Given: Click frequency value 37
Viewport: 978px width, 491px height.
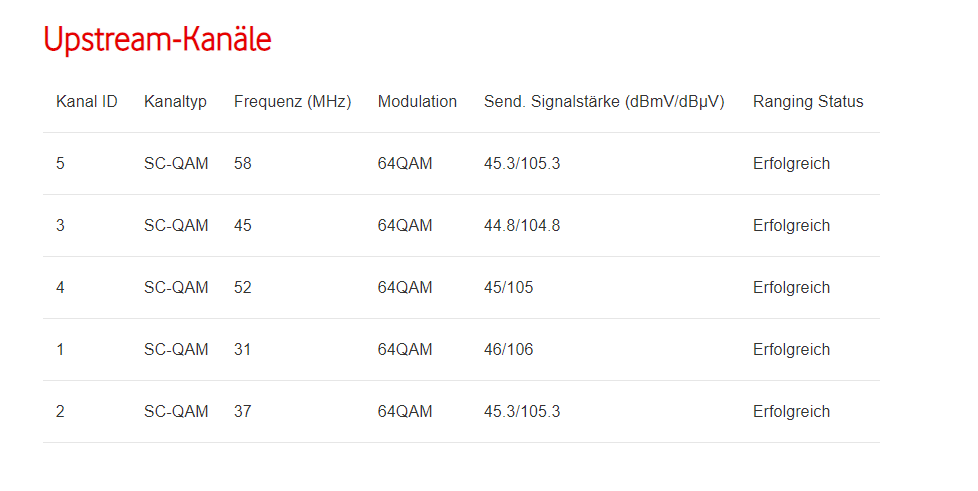Looking at the screenshot, I should 243,412.
